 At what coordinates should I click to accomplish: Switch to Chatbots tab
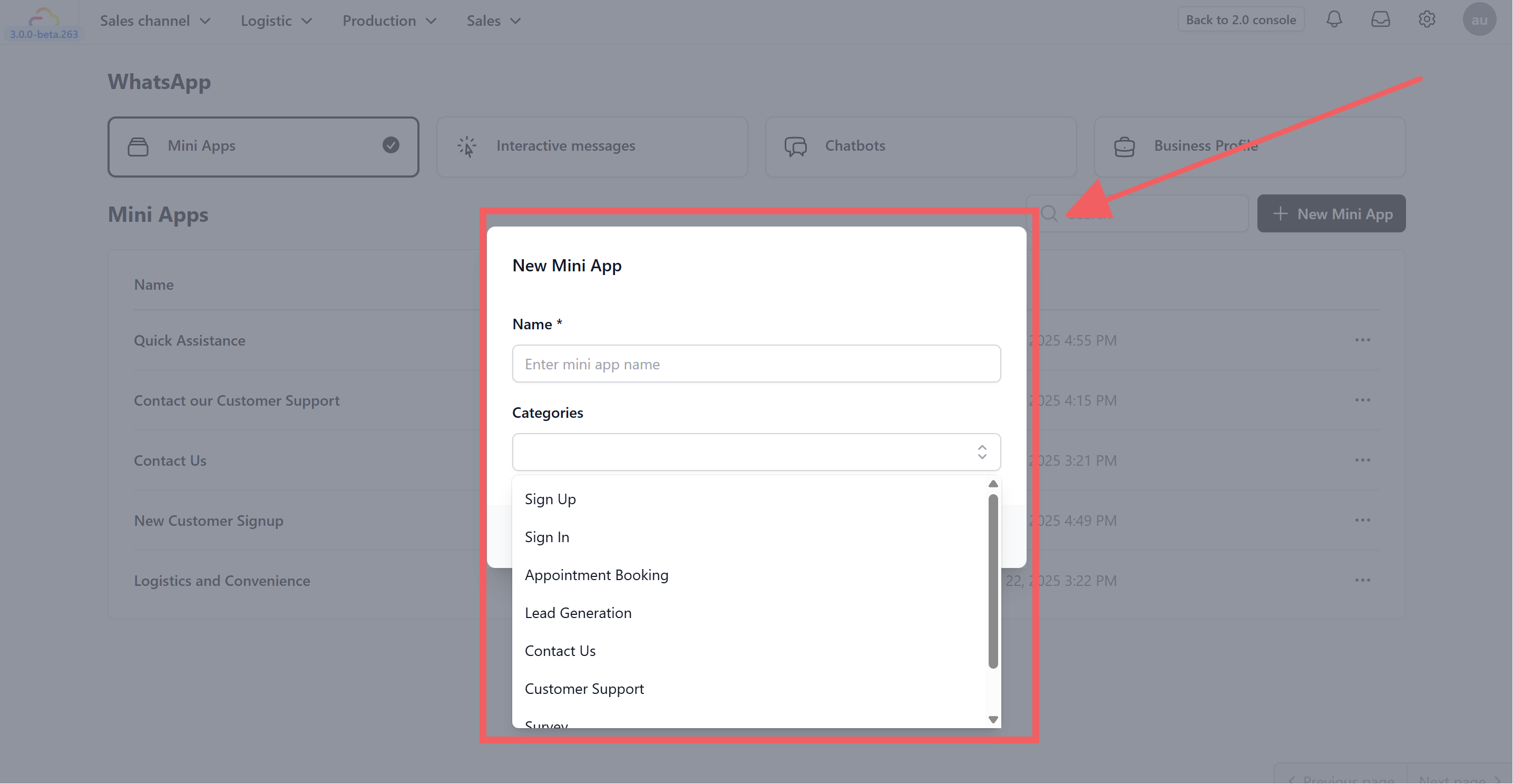921,147
